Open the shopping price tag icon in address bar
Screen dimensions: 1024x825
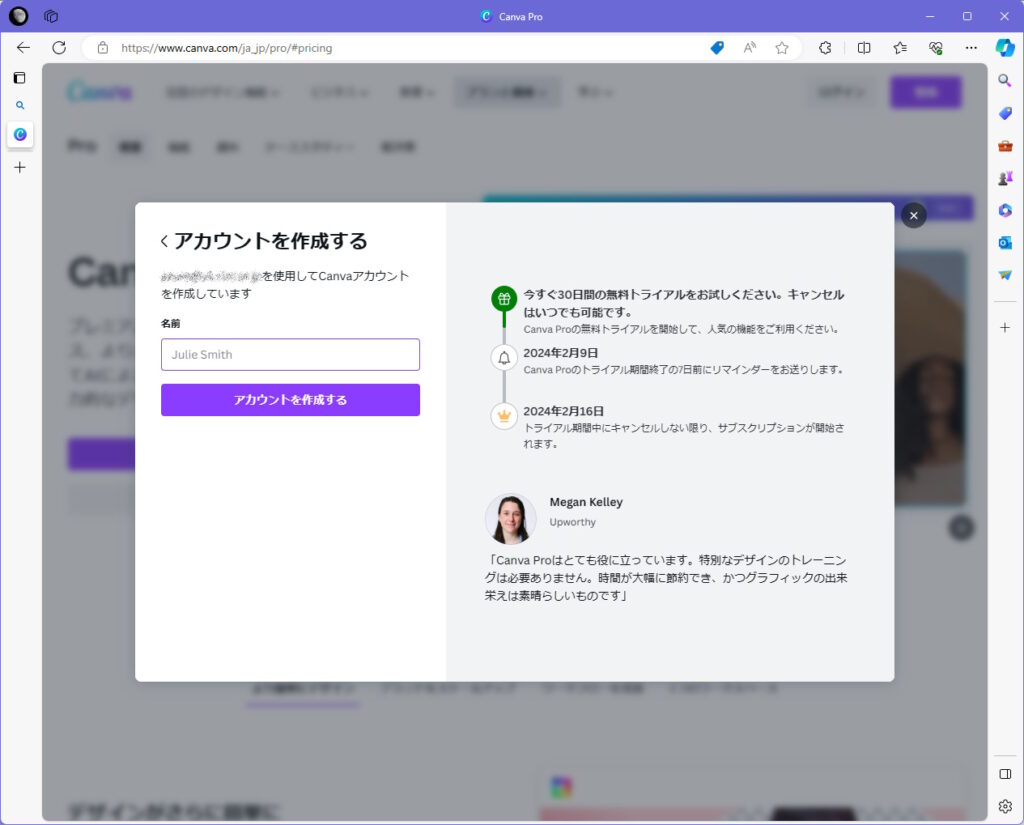717,48
